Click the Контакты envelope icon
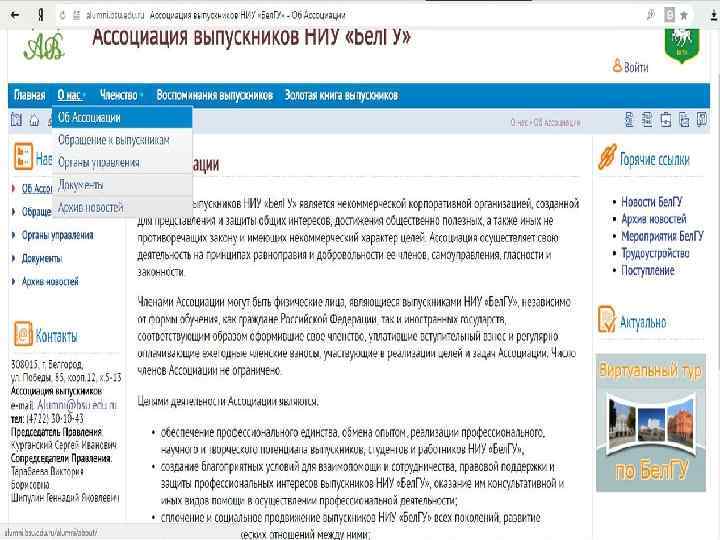The image size is (720, 540). coord(23,333)
